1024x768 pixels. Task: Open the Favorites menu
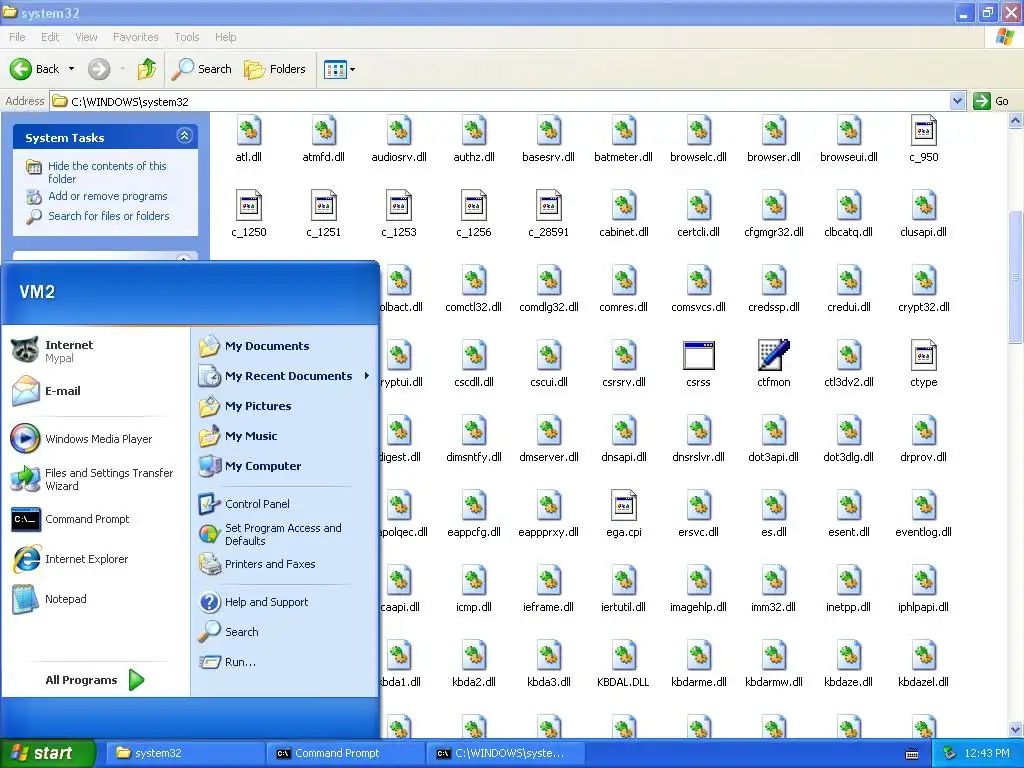click(x=135, y=37)
